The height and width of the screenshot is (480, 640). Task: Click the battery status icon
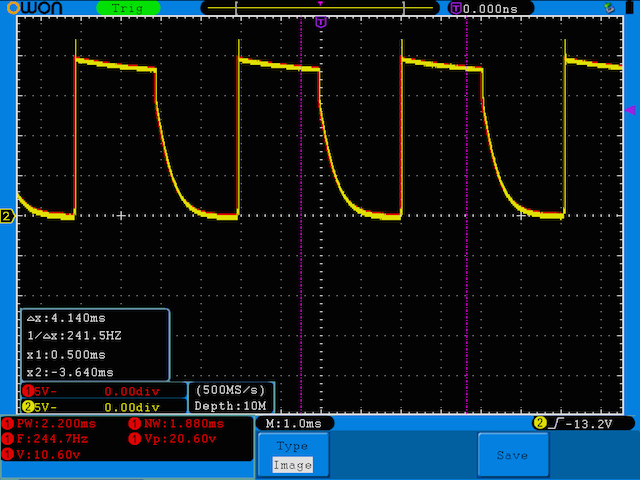(629, 8)
